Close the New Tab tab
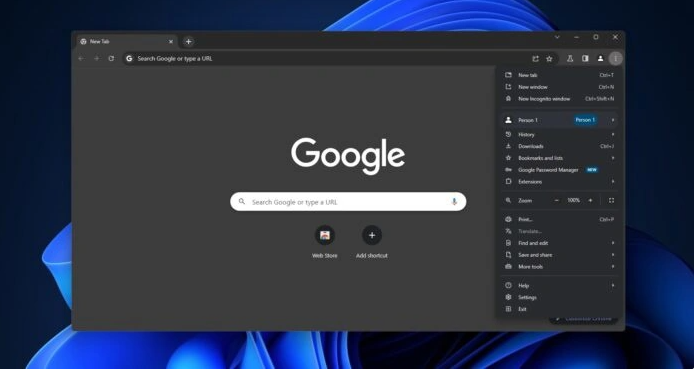 click(x=171, y=42)
